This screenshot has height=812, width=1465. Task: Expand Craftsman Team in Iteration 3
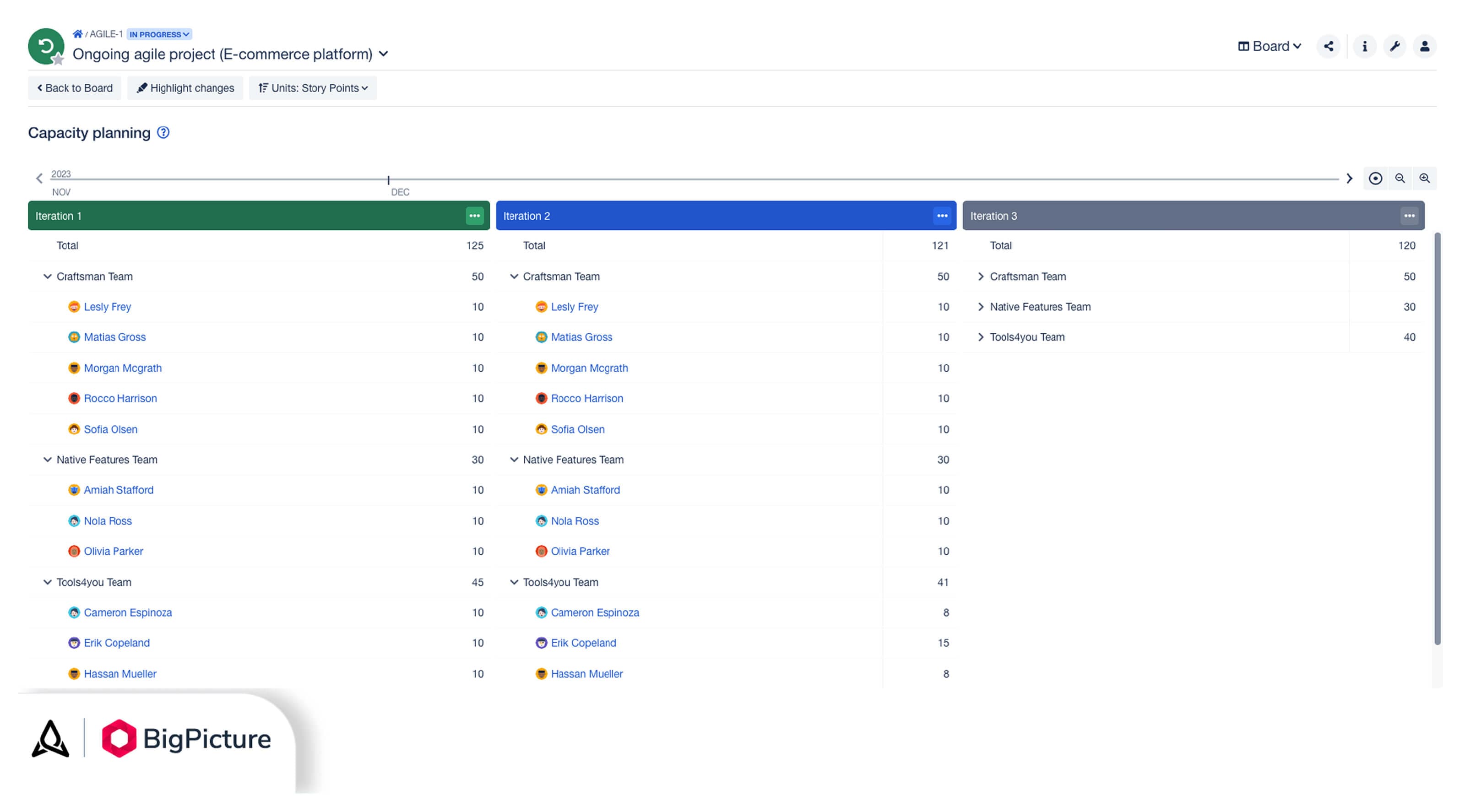[x=981, y=276]
